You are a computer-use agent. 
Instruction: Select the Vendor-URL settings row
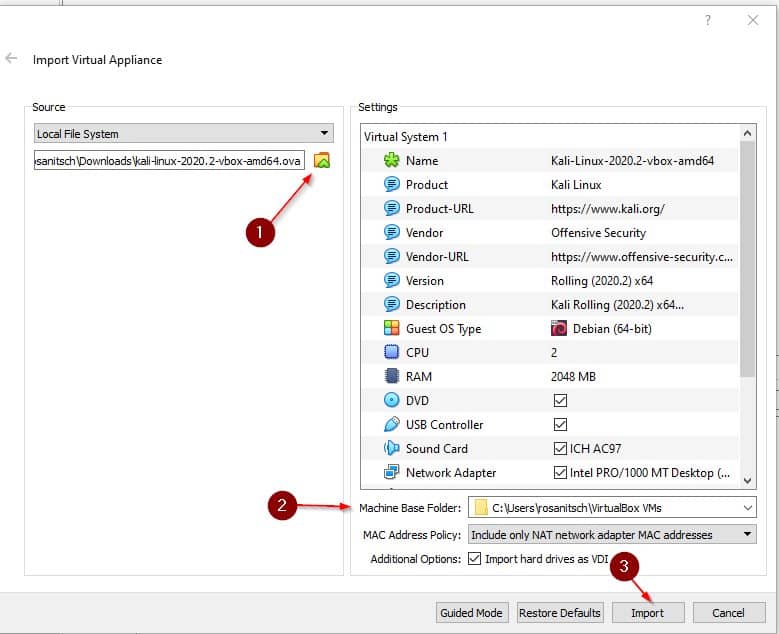550,257
